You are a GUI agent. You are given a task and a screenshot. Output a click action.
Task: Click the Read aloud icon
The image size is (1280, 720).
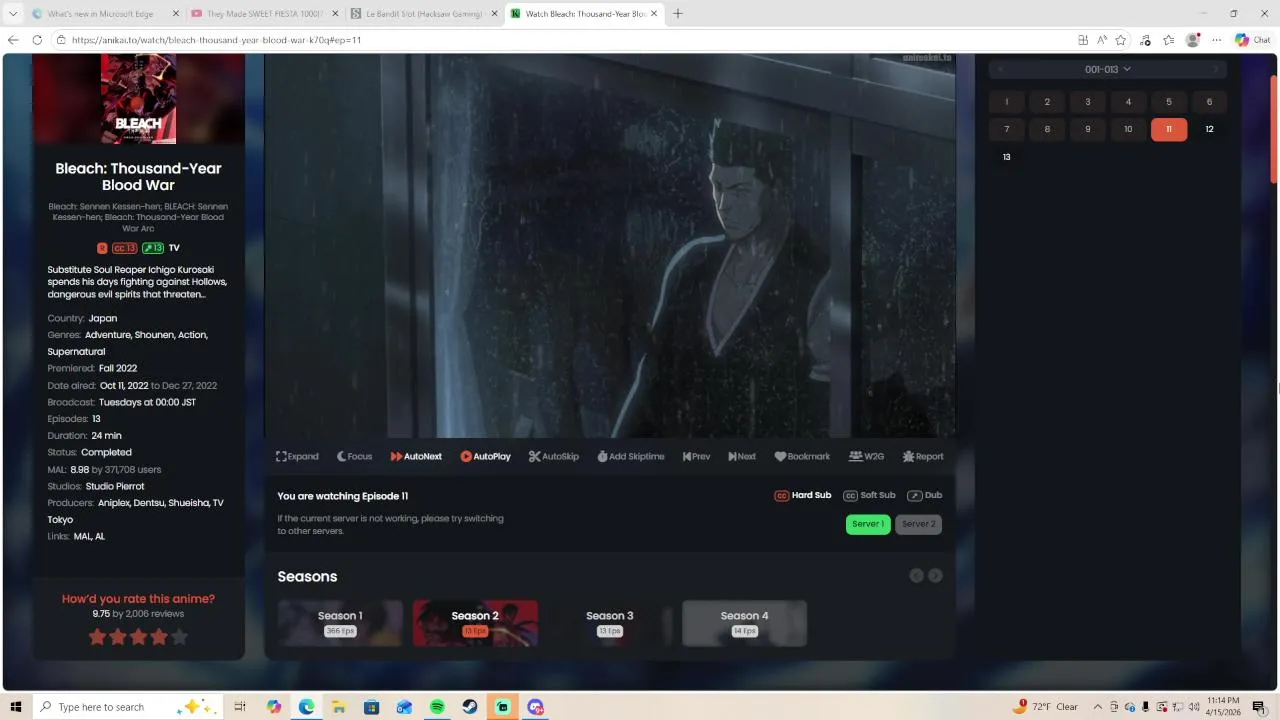[x=1102, y=40]
